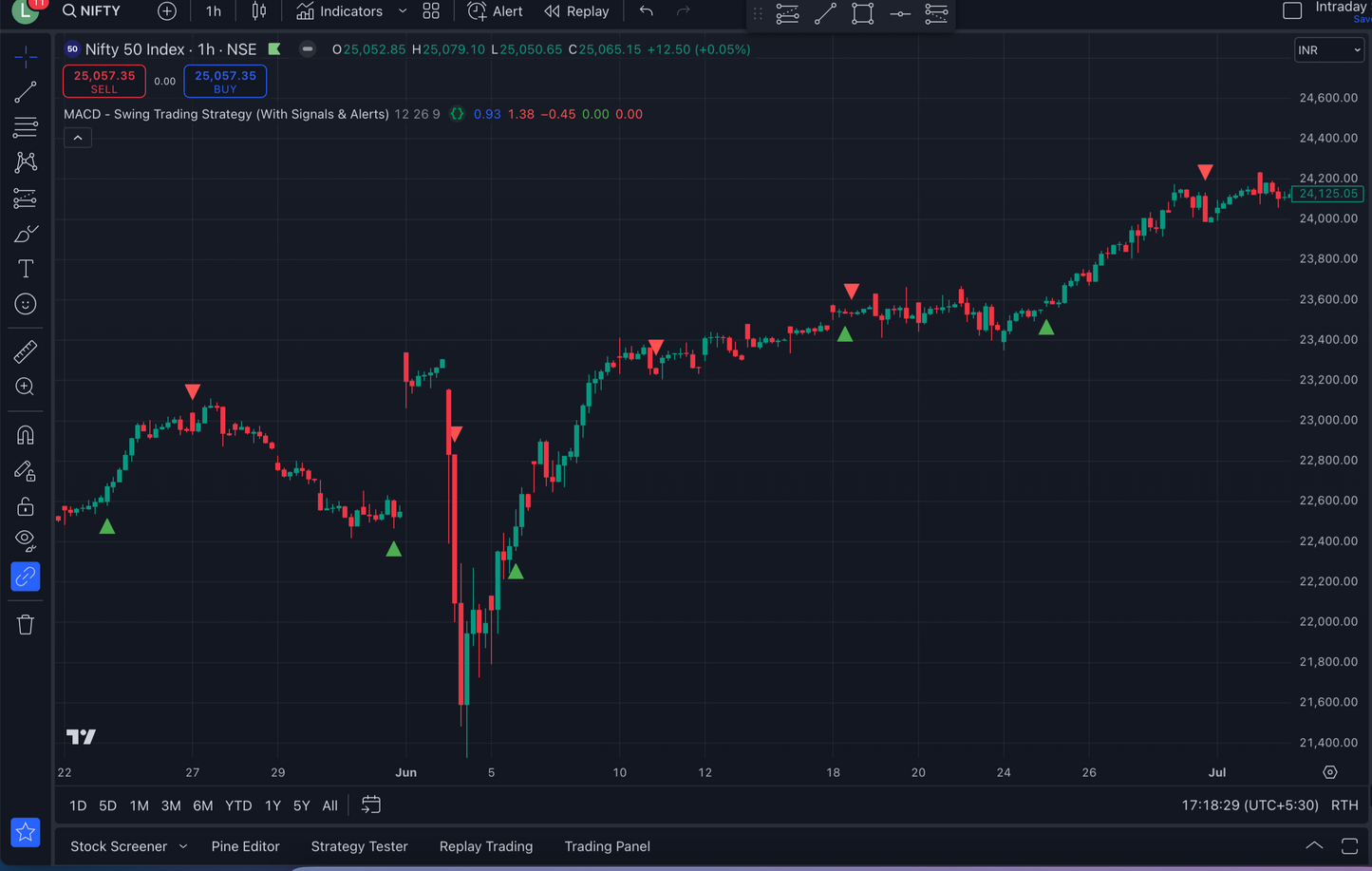Image resolution: width=1372 pixels, height=871 pixels.
Task: Open the Replay Trading tab
Action: [486, 846]
